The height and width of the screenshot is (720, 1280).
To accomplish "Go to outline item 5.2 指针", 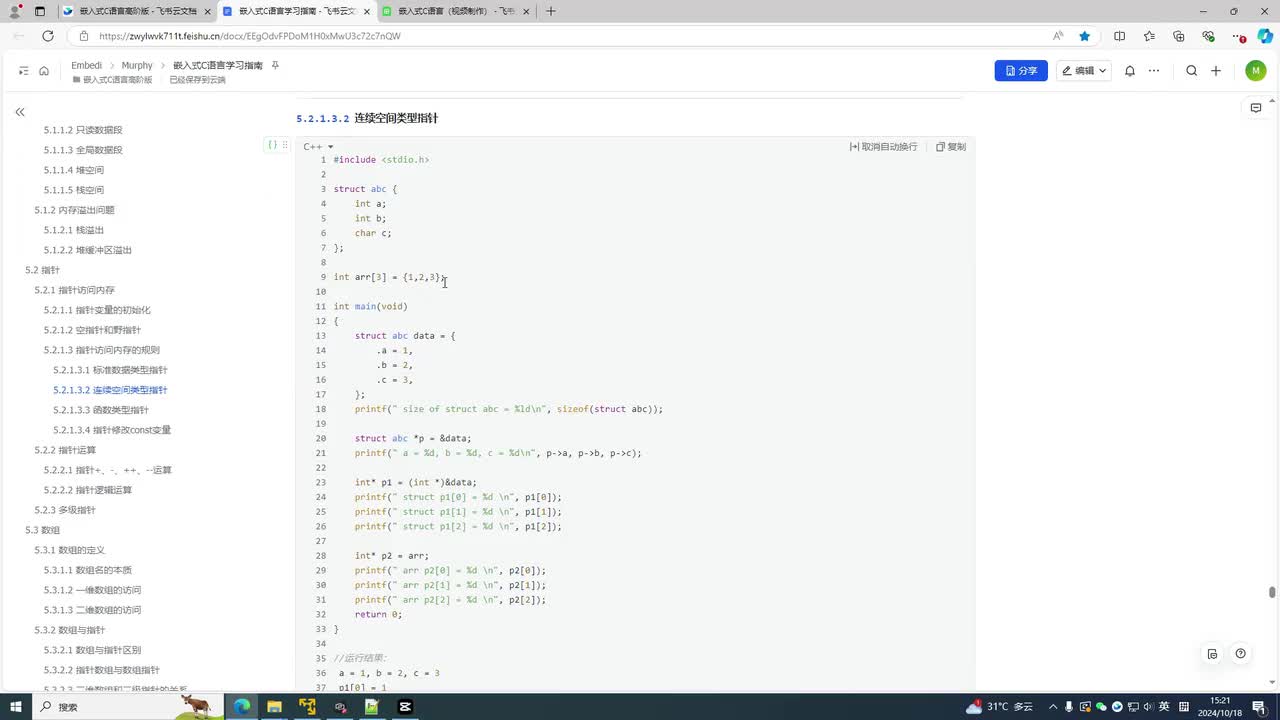I will [42, 270].
